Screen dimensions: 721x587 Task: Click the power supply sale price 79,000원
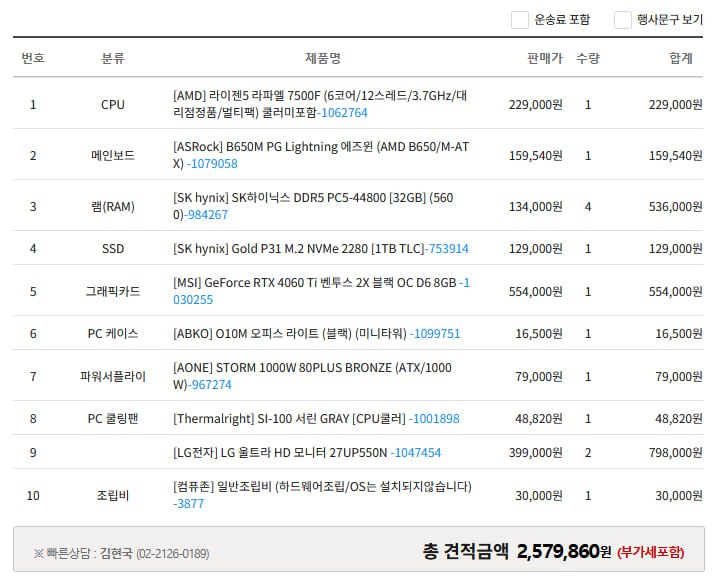click(x=539, y=377)
